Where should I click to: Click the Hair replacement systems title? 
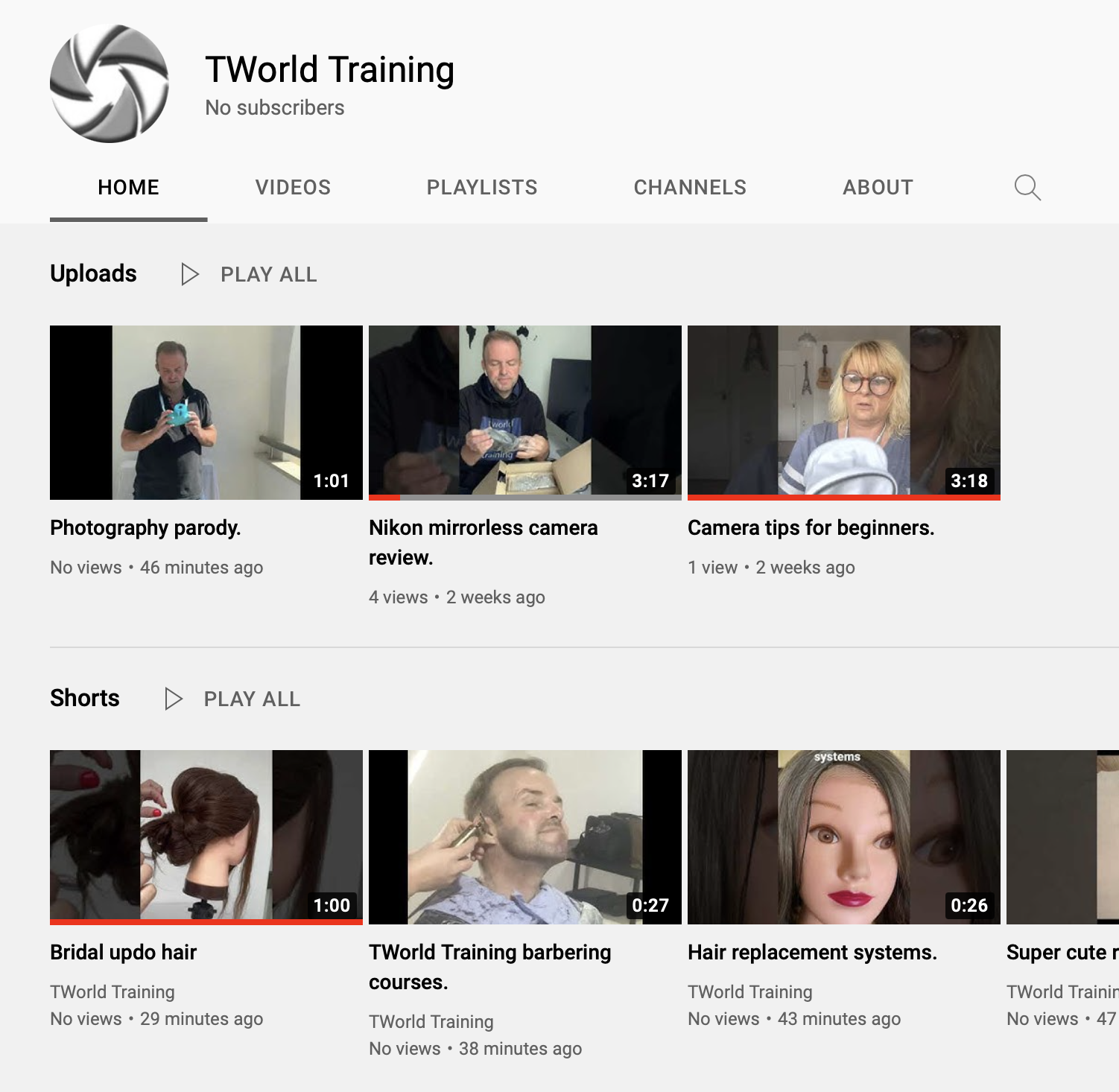click(812, 953)
